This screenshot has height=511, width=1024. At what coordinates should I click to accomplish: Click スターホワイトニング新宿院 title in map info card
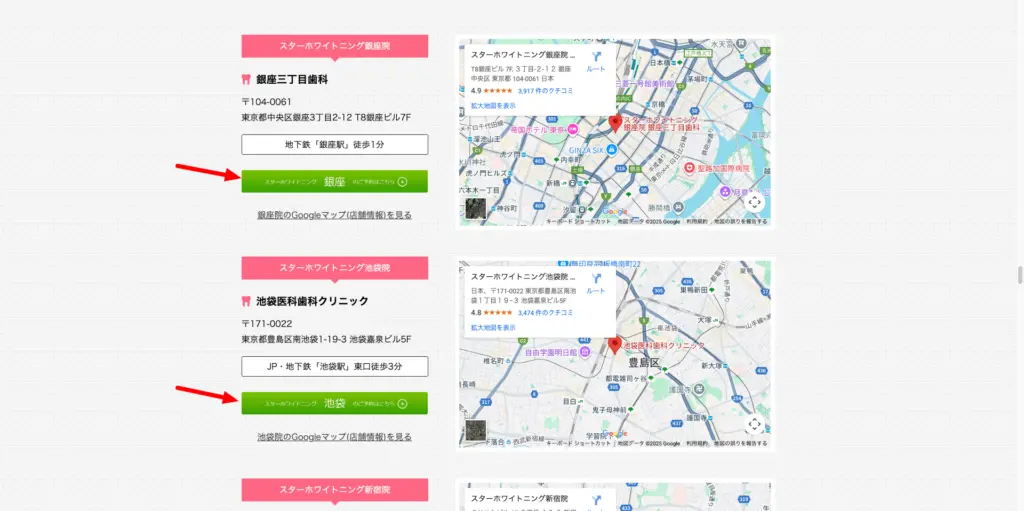click(x=519, y=498)
